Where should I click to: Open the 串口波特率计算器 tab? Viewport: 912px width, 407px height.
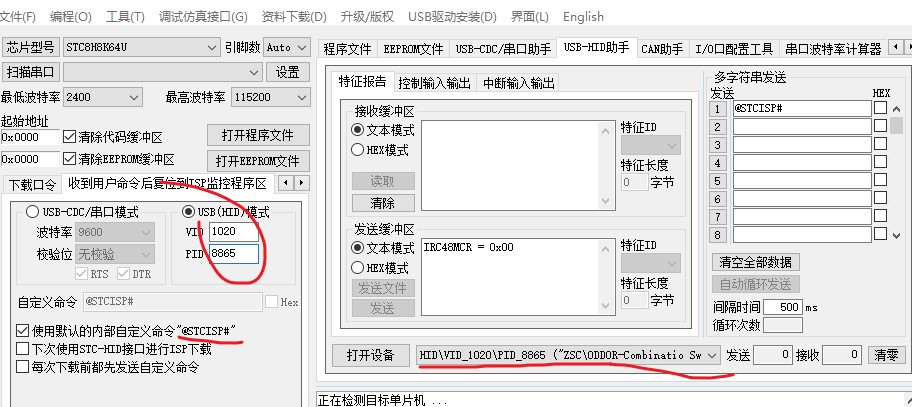833,49
